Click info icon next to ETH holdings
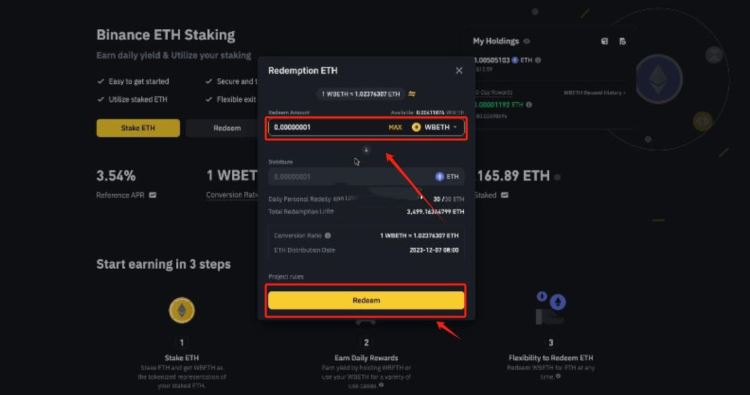Viewport: 750px width, 395px height. tap(538, 60)
